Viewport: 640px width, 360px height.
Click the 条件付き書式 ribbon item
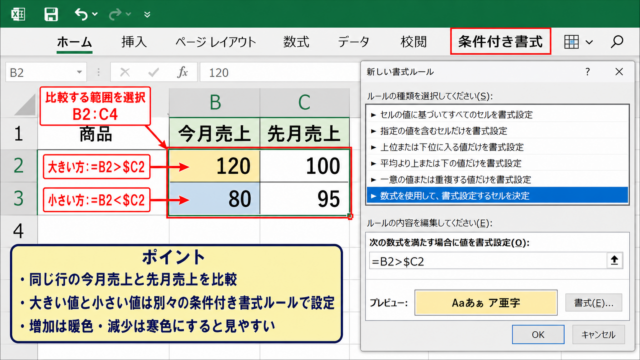pyautogui.click(x=500, y=41)
